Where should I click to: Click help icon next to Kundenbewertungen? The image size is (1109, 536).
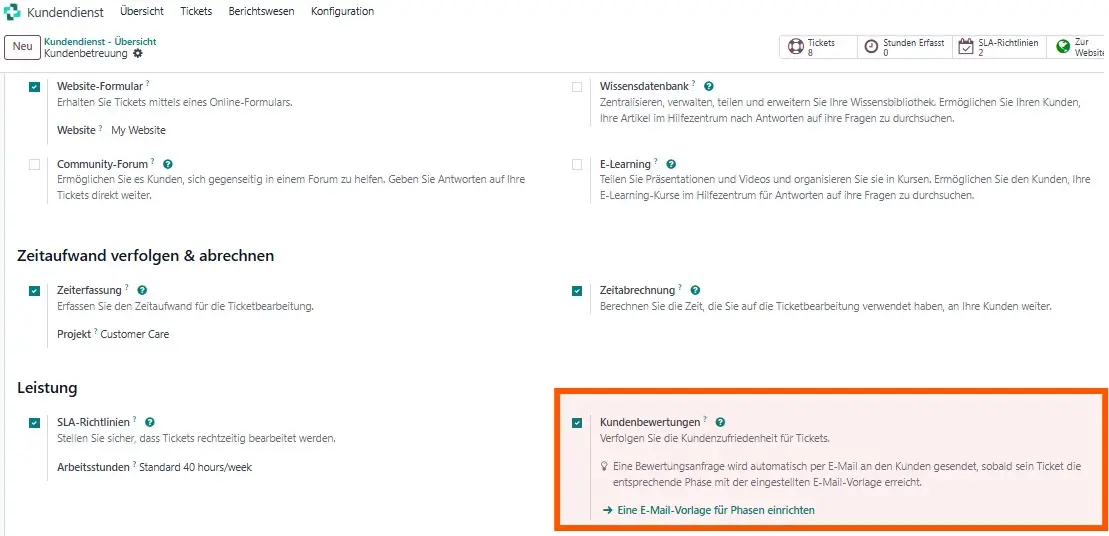pyautogui.click(x=720, y=422)
